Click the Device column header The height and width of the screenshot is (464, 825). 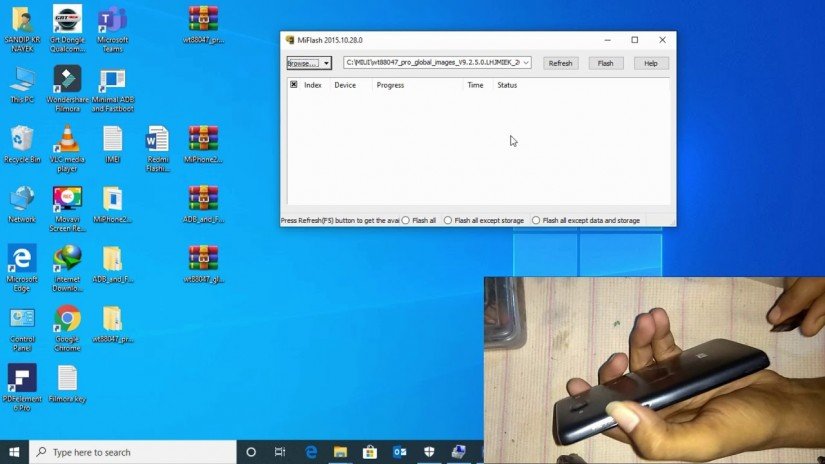(345, 85)
